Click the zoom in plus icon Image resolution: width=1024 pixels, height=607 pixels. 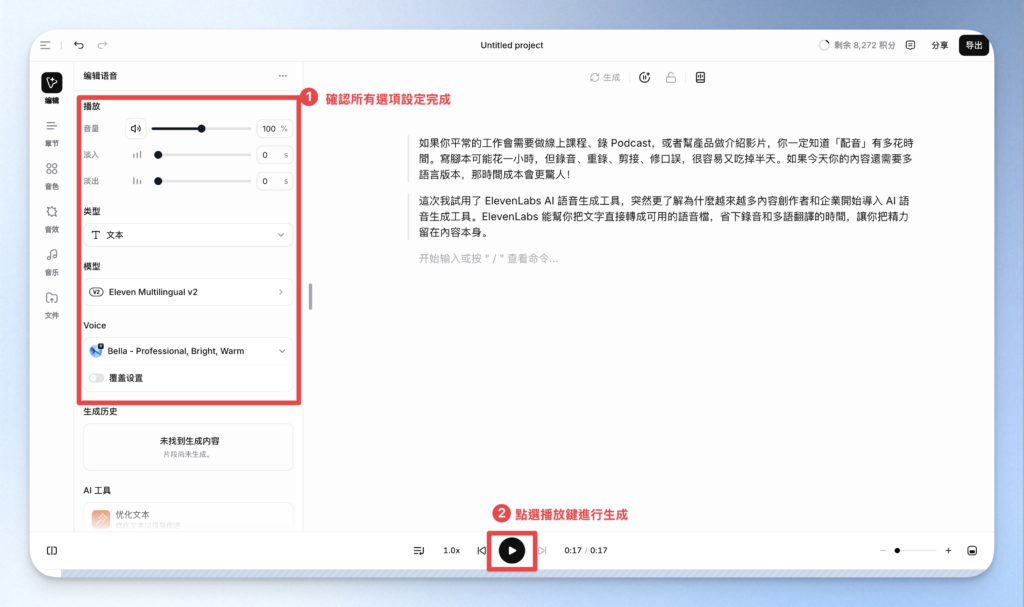click(948, 551)
